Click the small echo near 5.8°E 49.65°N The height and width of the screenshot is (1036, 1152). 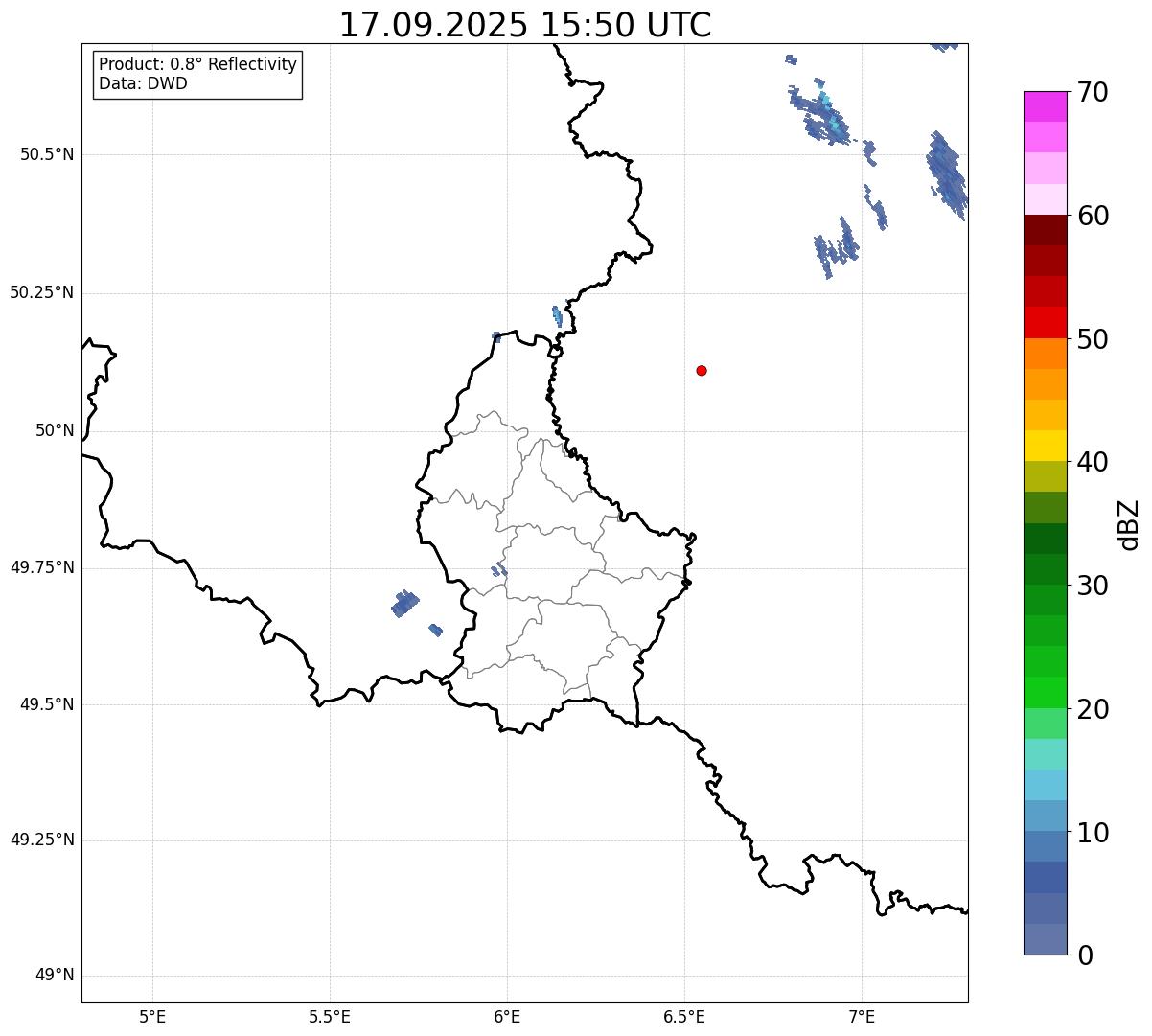tap(435, 630)
